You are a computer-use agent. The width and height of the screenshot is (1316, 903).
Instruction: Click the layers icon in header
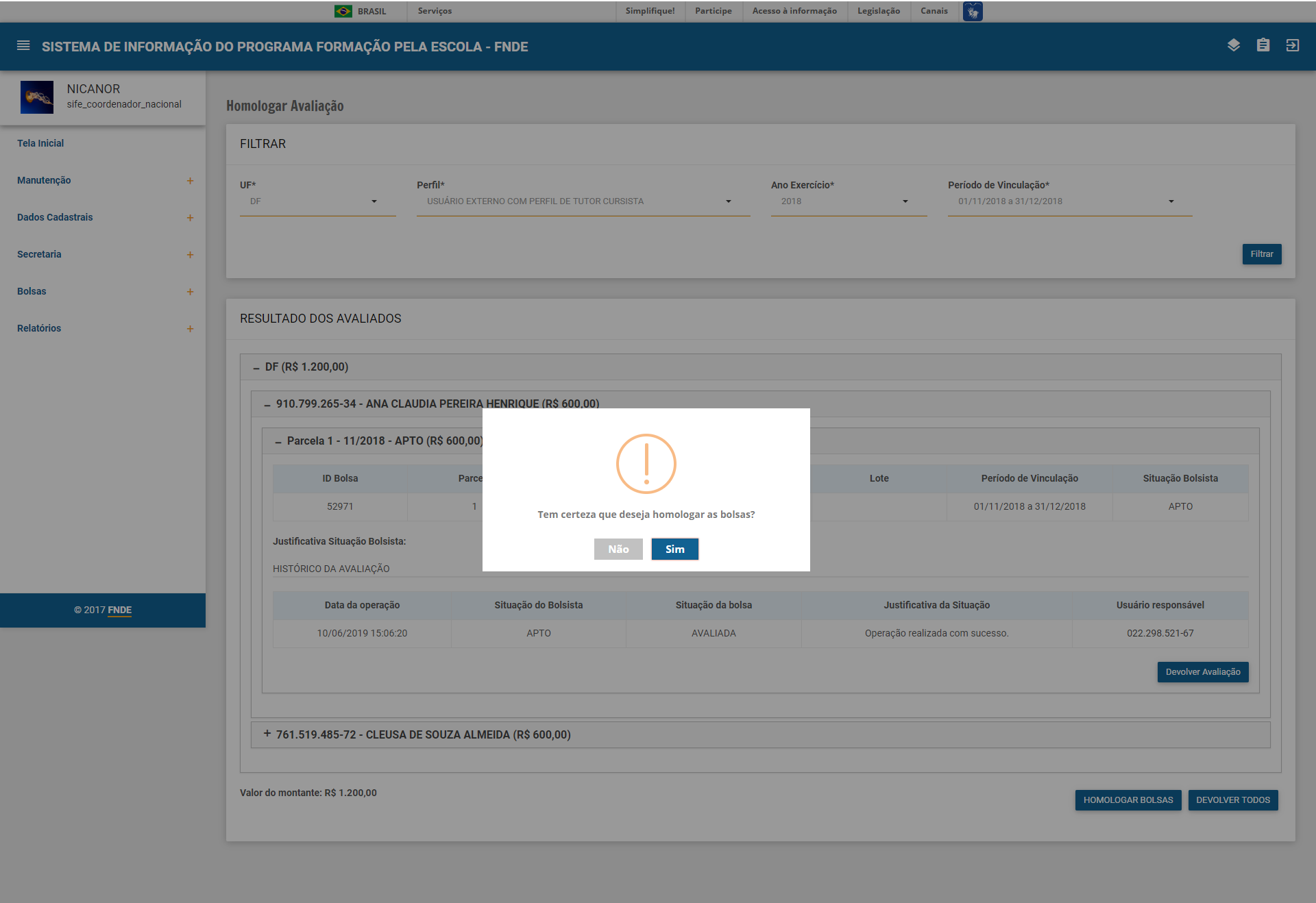(x=1234, y=45)
